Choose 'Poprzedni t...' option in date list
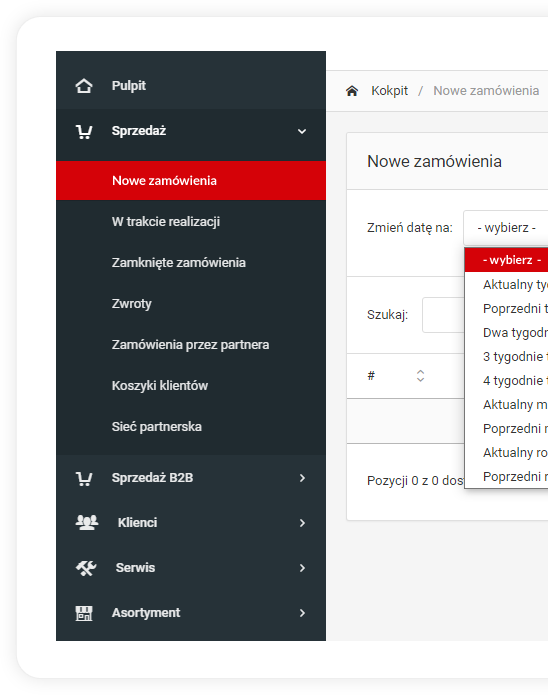548x695 pixels. point(506,308)
